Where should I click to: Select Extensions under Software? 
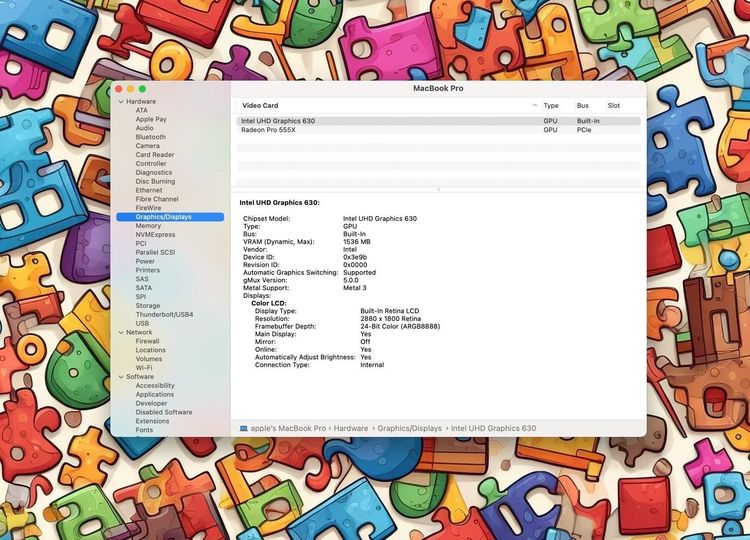(x=152, y=421)
